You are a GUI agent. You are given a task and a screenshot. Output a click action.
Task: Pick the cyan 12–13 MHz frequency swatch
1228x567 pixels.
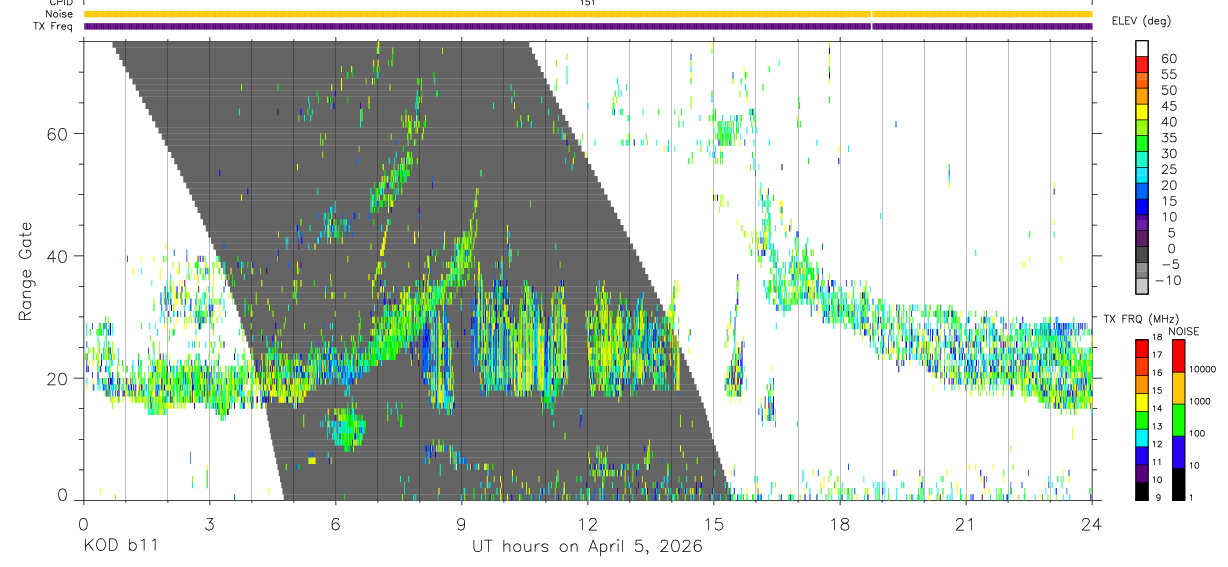coord(1143,436)
